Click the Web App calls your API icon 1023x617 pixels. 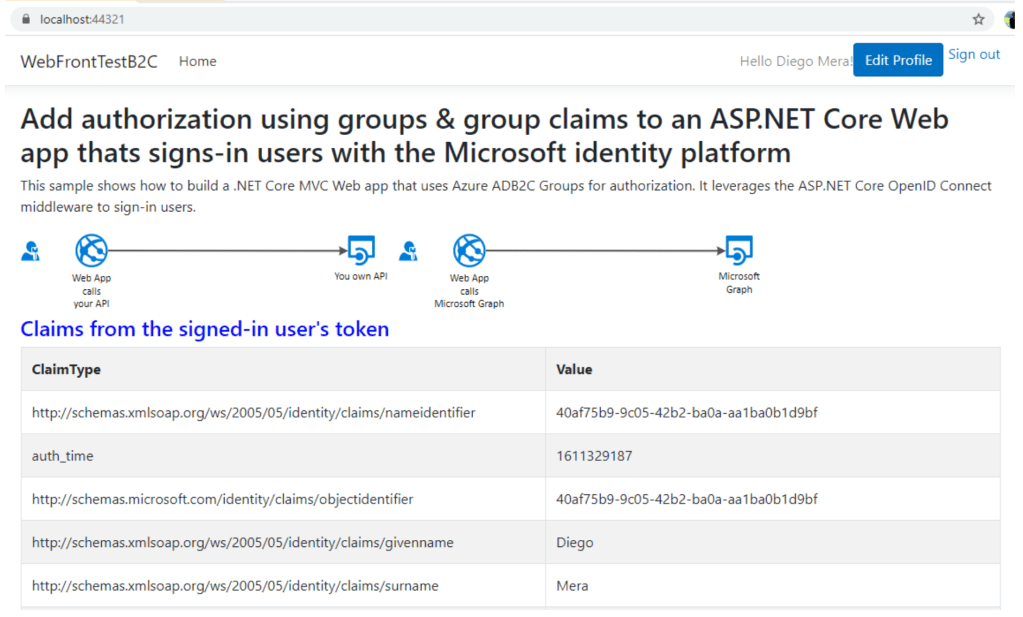(91, 251)
